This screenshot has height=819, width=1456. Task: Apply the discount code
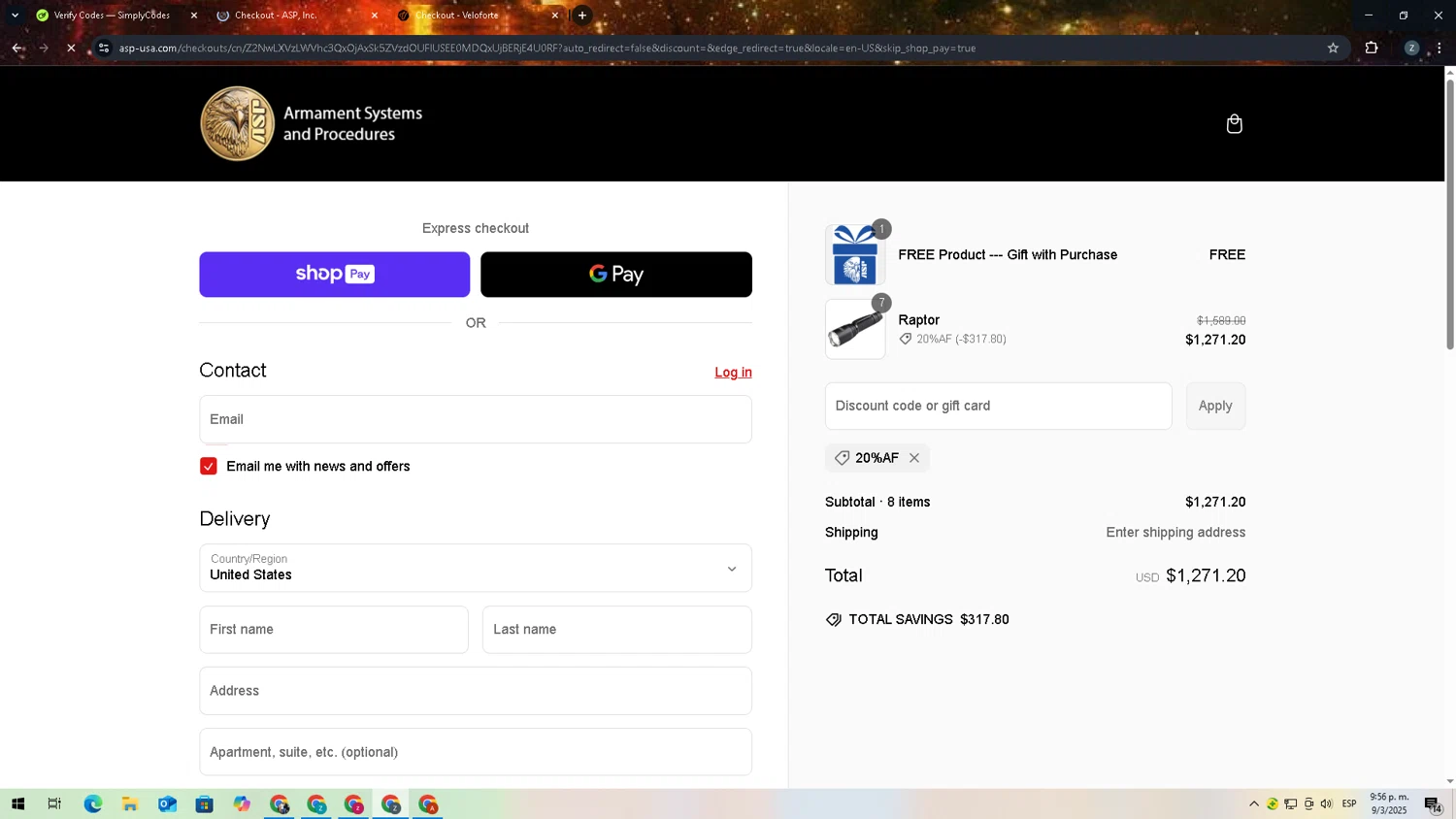(x=1215, y=406)
